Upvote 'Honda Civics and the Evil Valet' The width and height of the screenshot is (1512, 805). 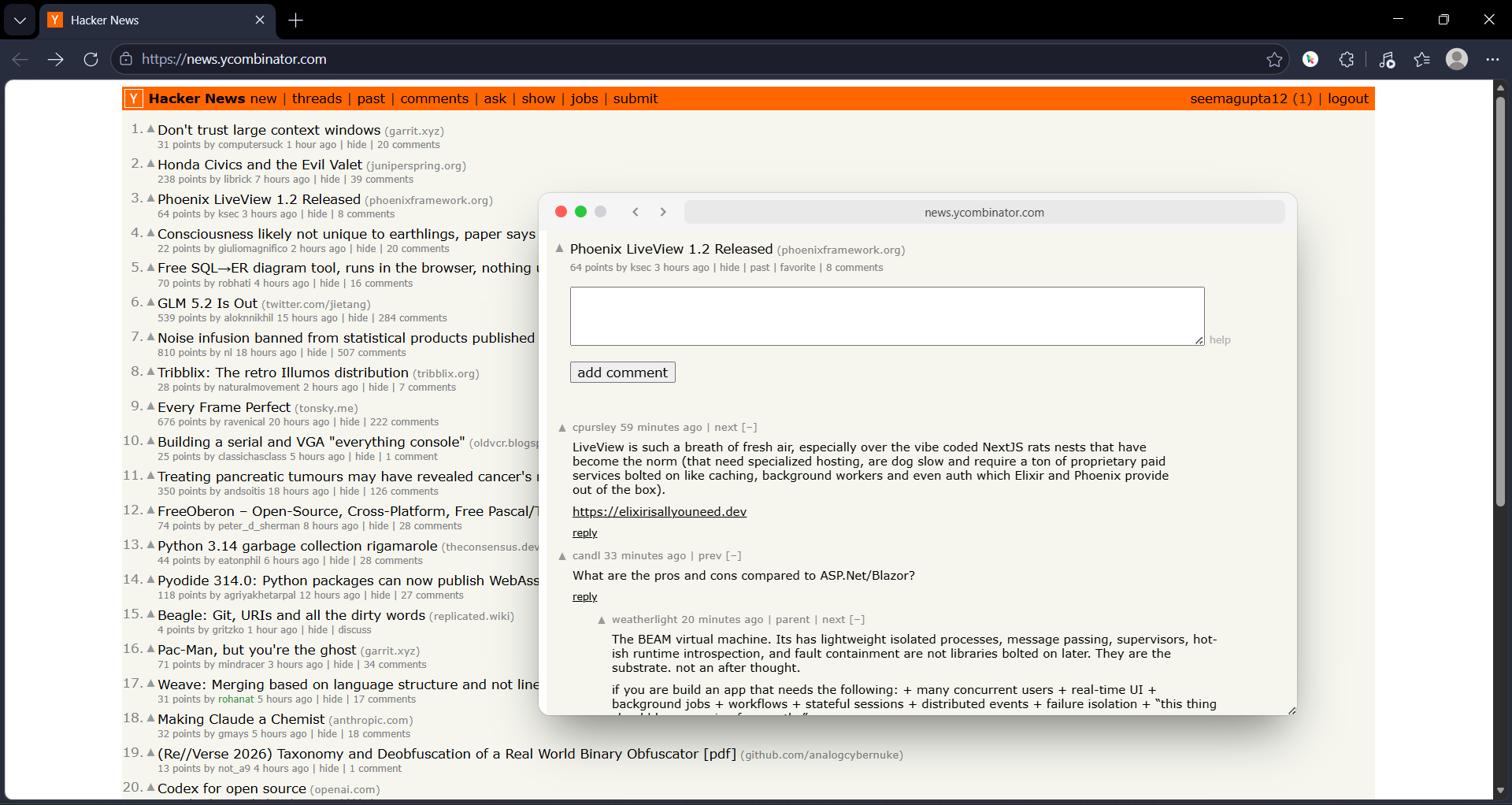click(x=150, y=163)
